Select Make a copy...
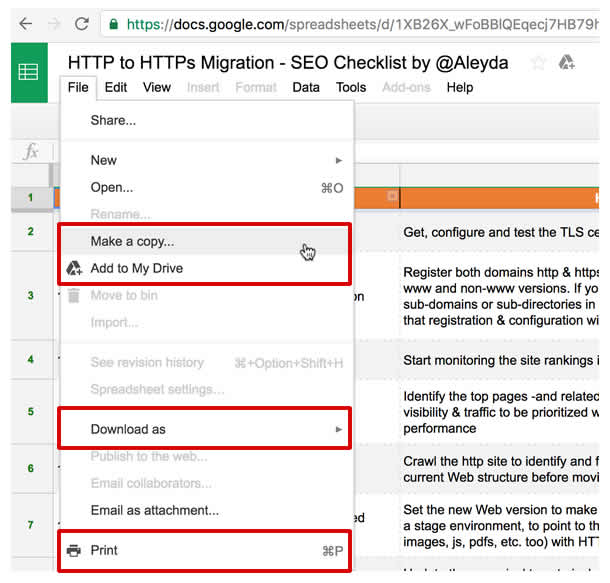The height and width of the screenshot is (583, 610). (x=205, y=241)
